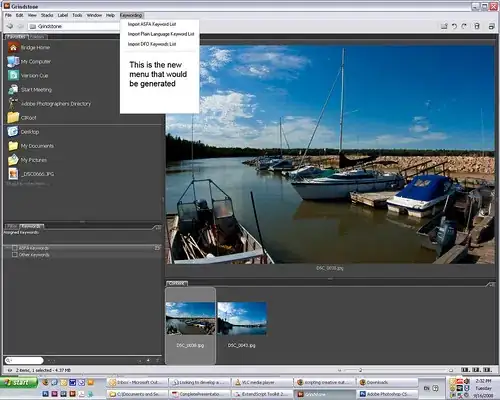Open the Grindstone folder path dropdown

tap(73, 26)
